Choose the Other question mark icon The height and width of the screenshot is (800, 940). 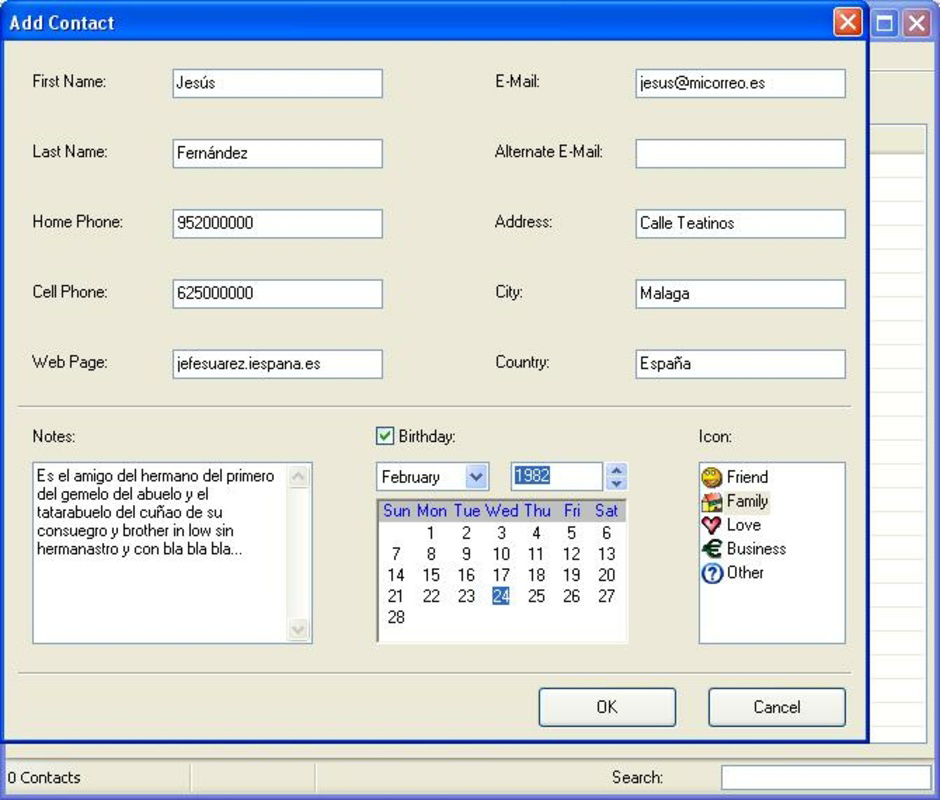click(x=712, y=573)
